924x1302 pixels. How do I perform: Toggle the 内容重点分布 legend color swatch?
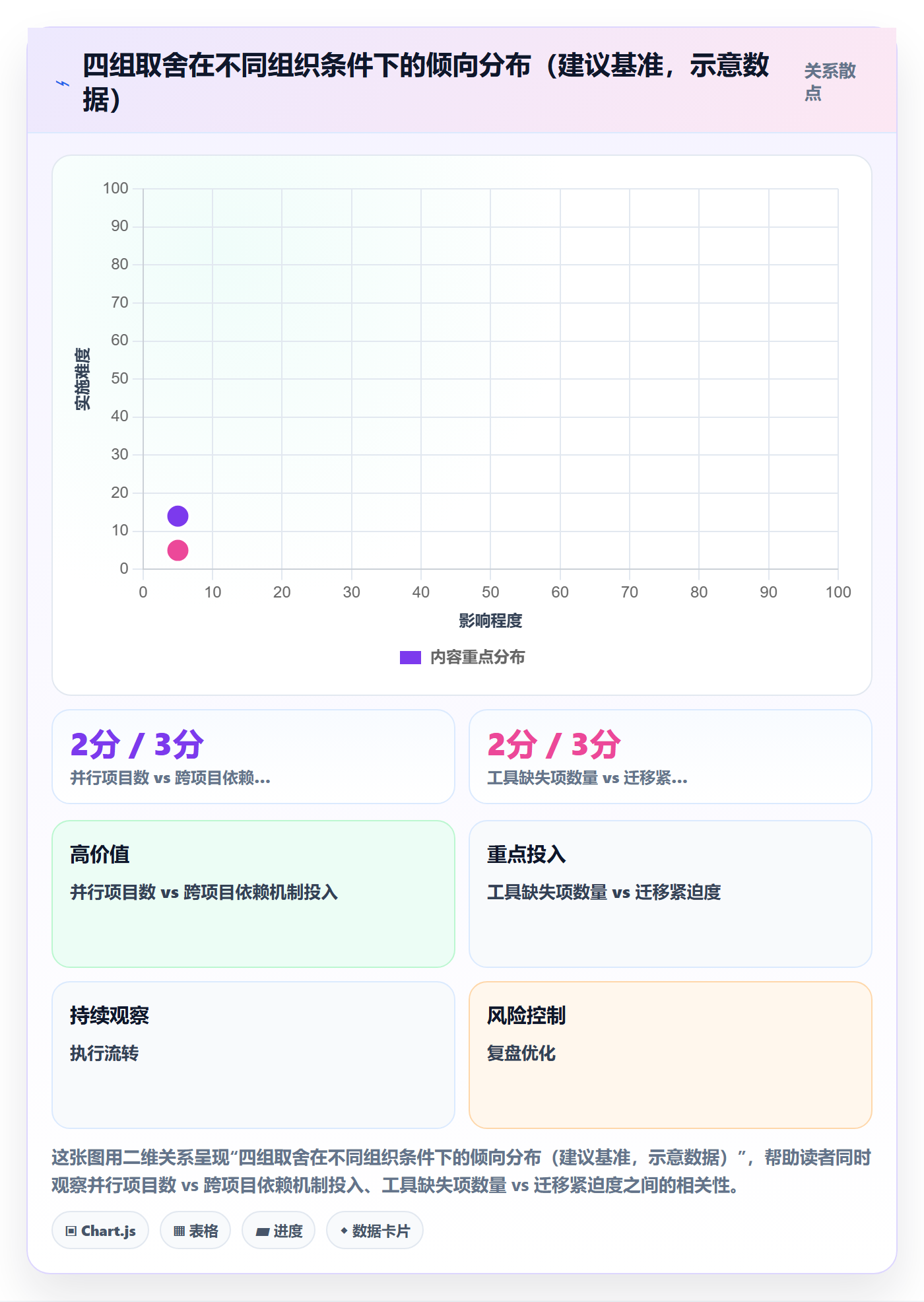point(410,658)
